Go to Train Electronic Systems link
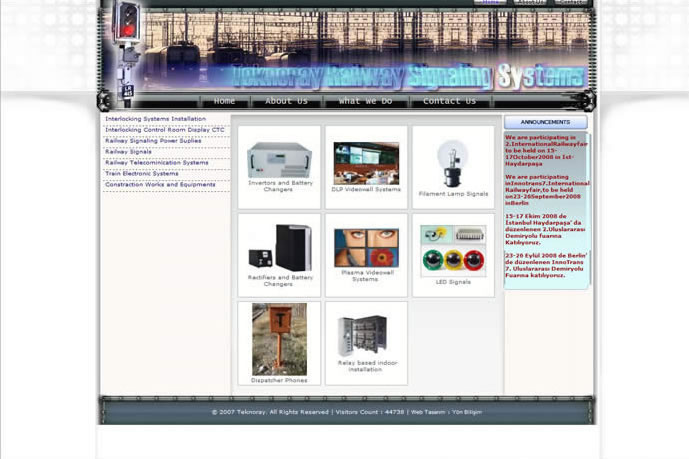 142,174
